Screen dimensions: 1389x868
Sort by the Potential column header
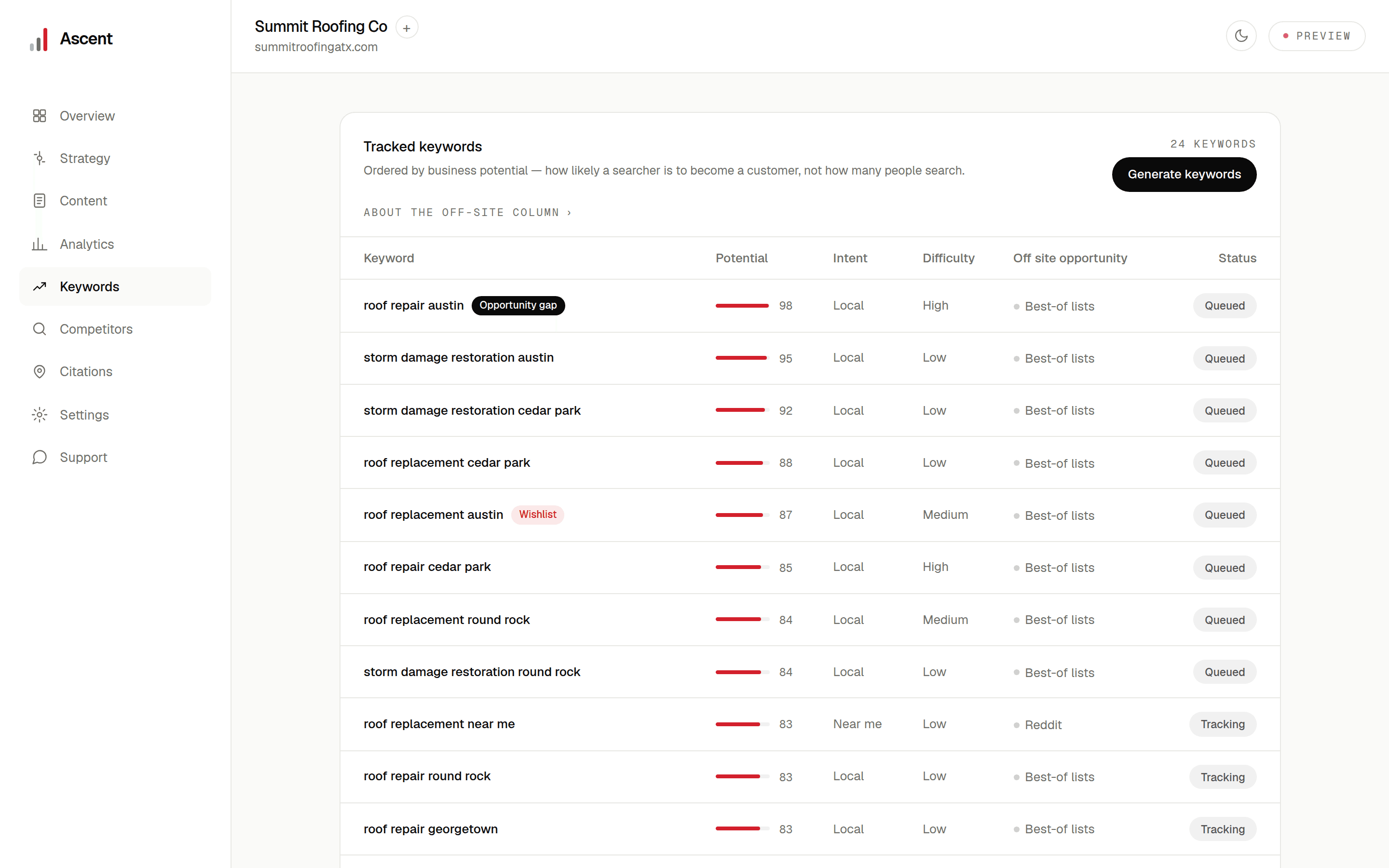click(741, 258)
